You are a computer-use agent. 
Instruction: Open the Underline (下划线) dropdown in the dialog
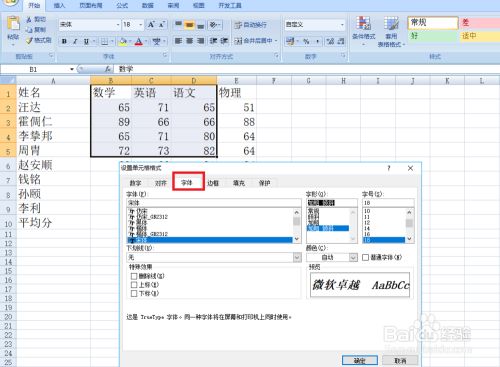(x=297, y=257)
